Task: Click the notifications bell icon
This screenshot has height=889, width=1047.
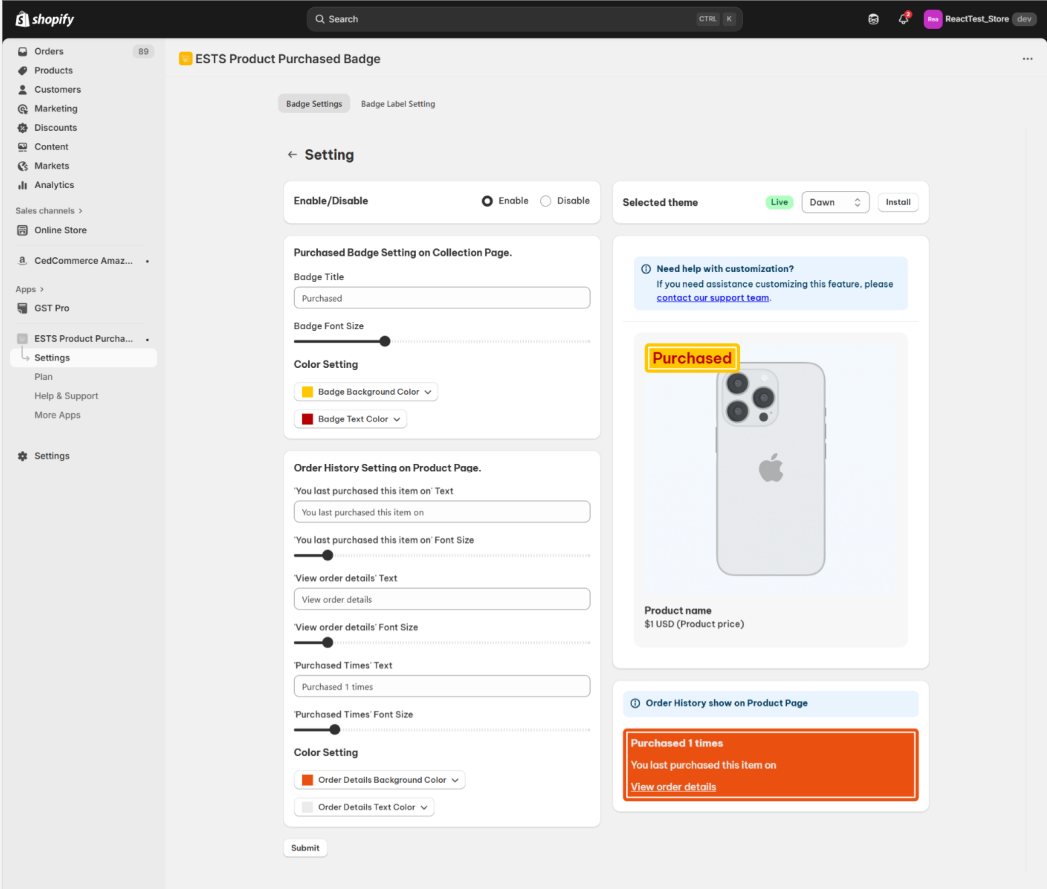Action: (x=903, y=19)
